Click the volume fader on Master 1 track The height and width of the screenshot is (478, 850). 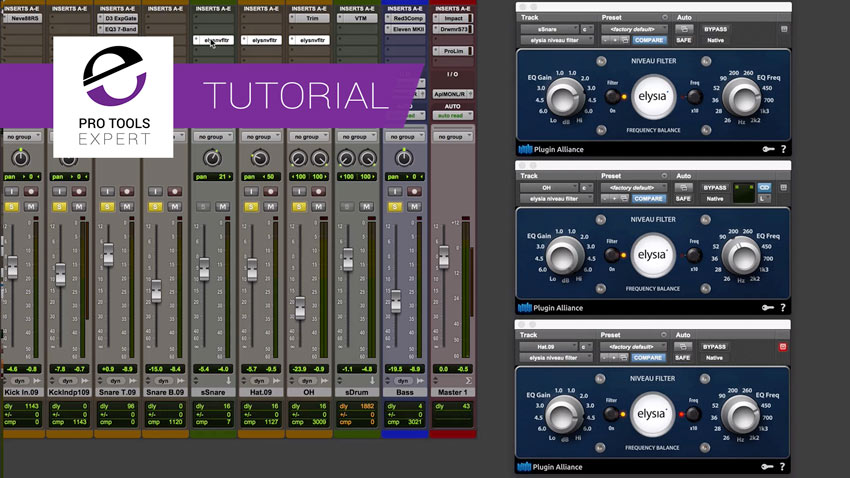(x=444, y=257)
